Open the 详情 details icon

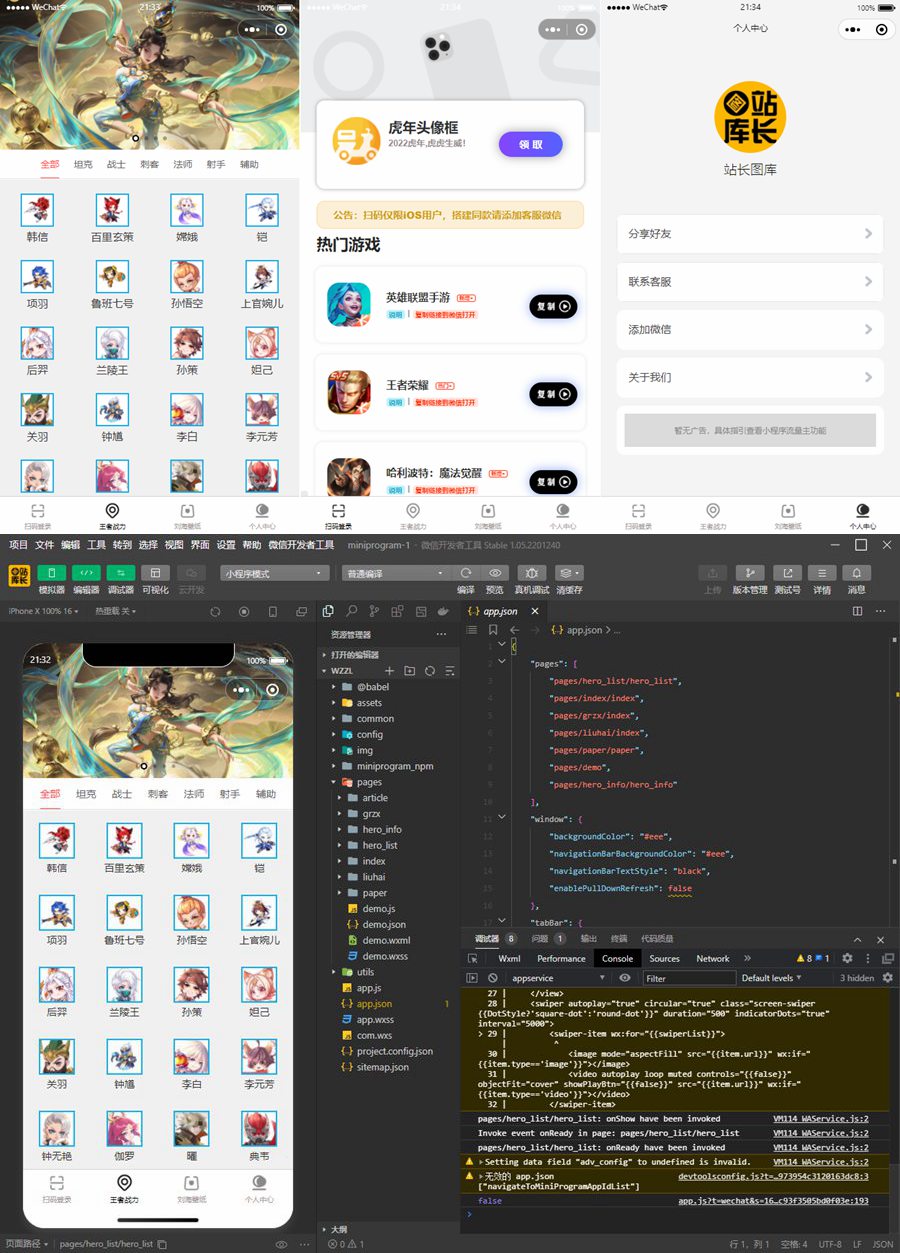[821, 573]
